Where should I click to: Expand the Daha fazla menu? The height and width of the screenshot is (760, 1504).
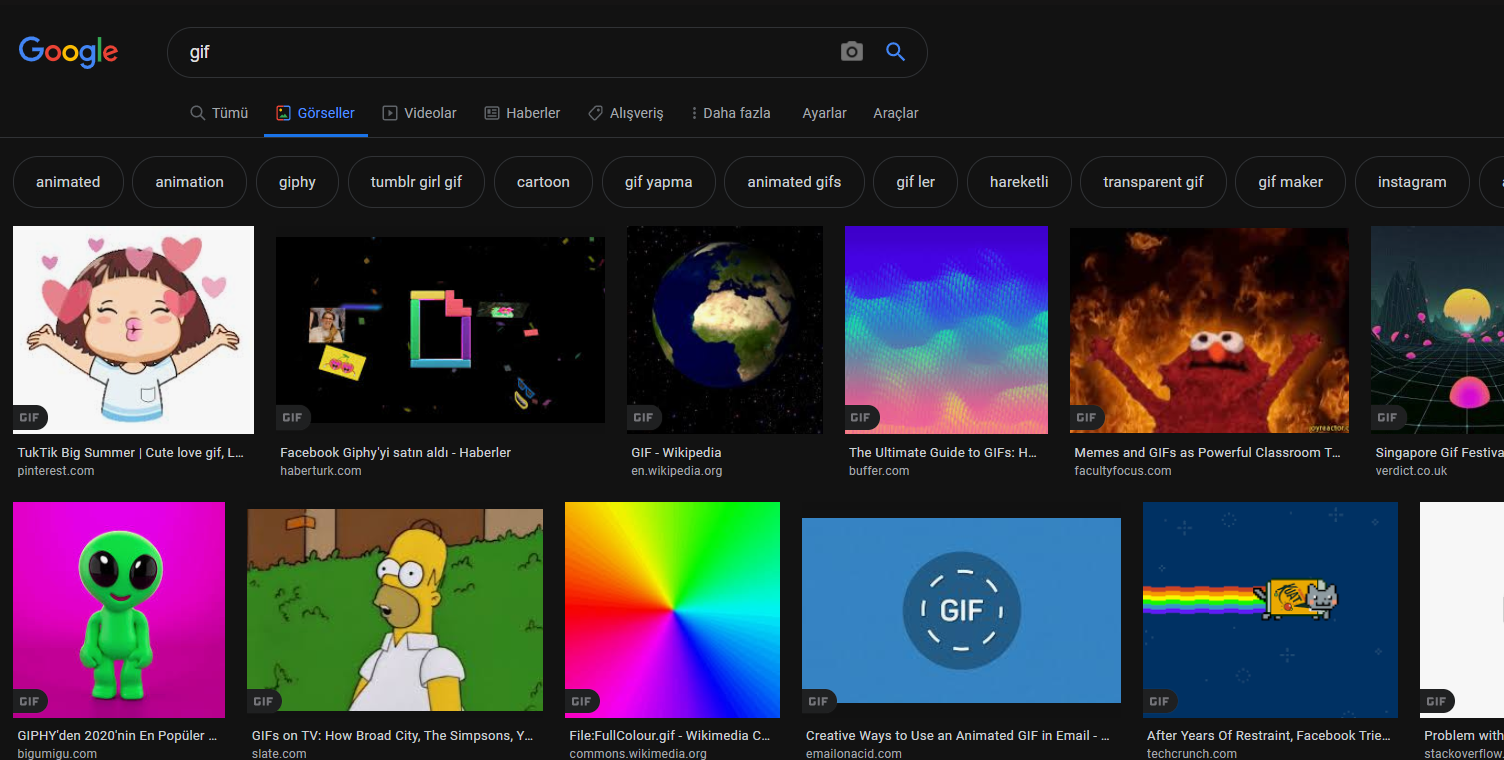point(731,113)
